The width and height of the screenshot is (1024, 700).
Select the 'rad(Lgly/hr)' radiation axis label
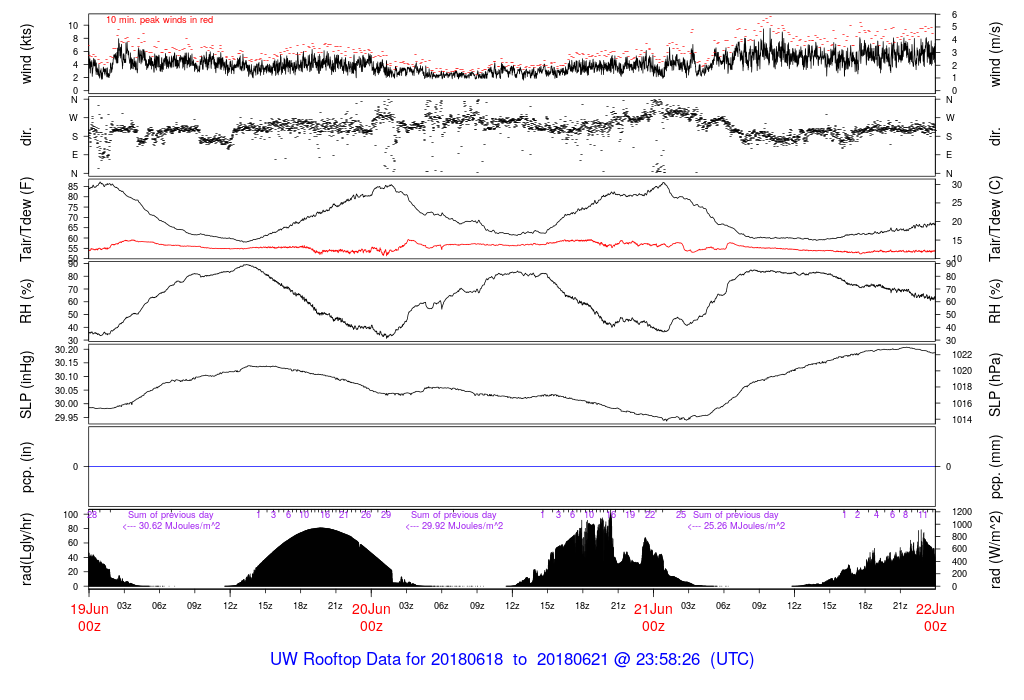click(27, 549)
